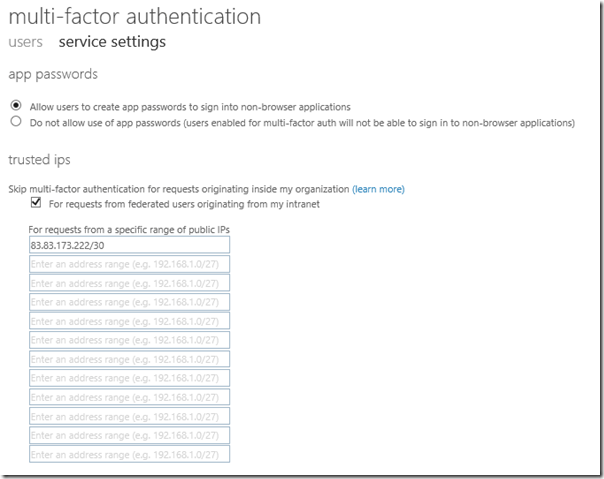Focus the ninth IP address range field
Screen dimensions: 604x479
point(129,397)
